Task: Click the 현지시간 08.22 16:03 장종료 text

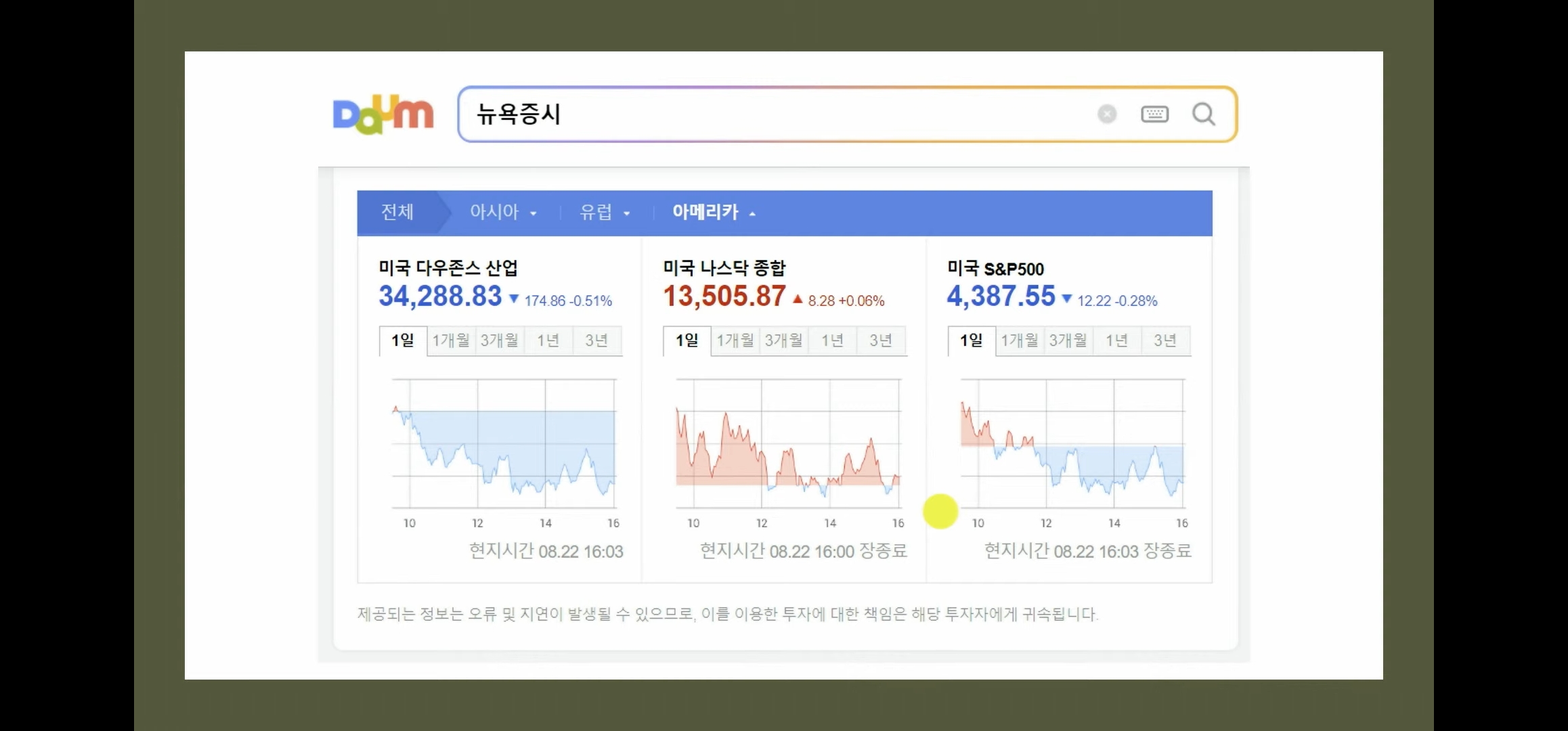Action: pyautogui.click(x=1088, y=551)
